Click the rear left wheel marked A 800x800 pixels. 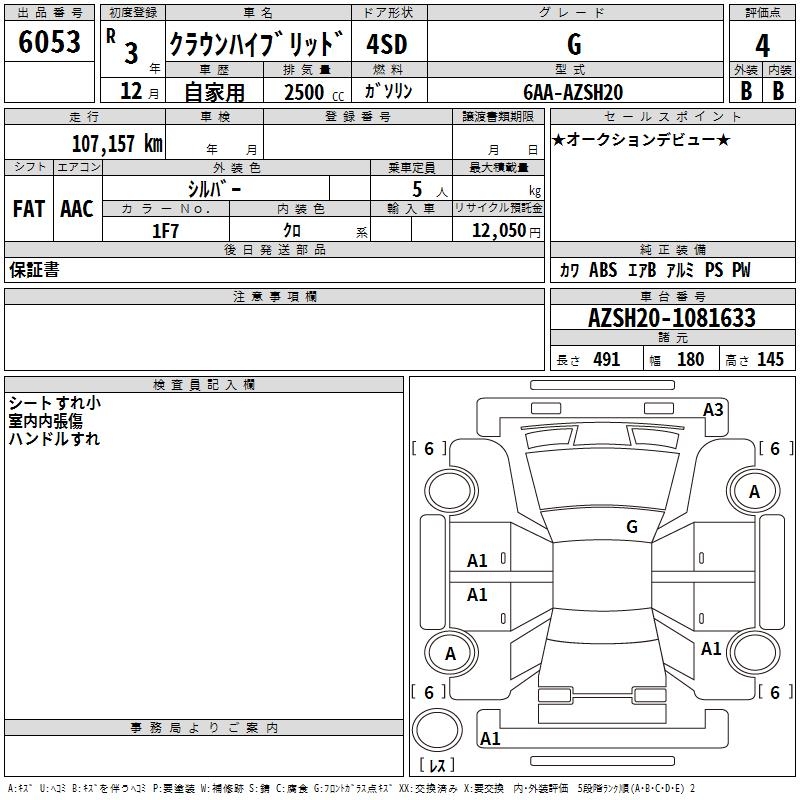(451, 653)
